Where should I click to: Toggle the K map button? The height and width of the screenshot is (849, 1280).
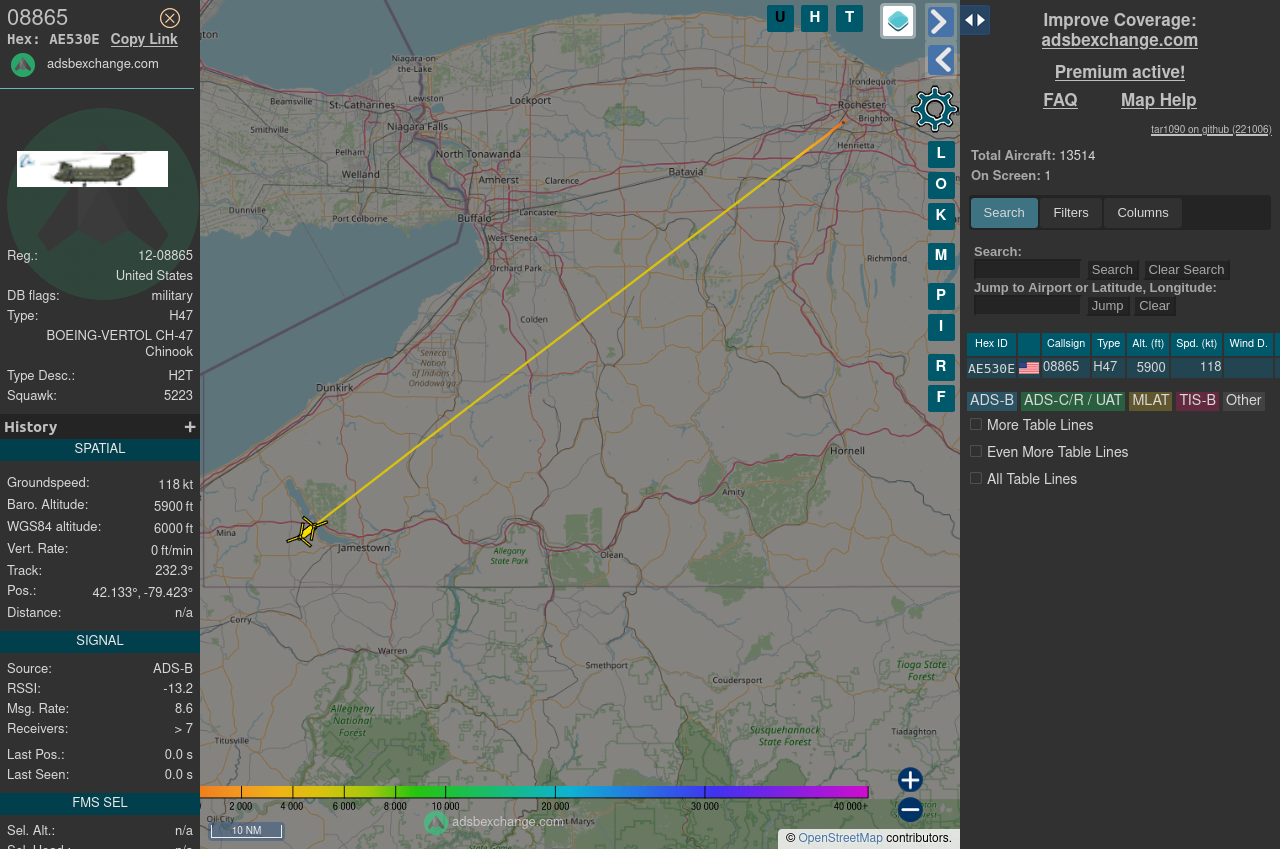pyautogui.click(x=941, y=216)
